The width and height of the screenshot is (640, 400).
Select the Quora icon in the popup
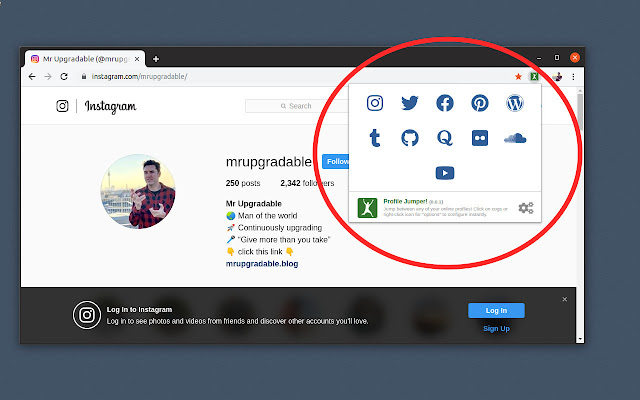pos(445,138)
